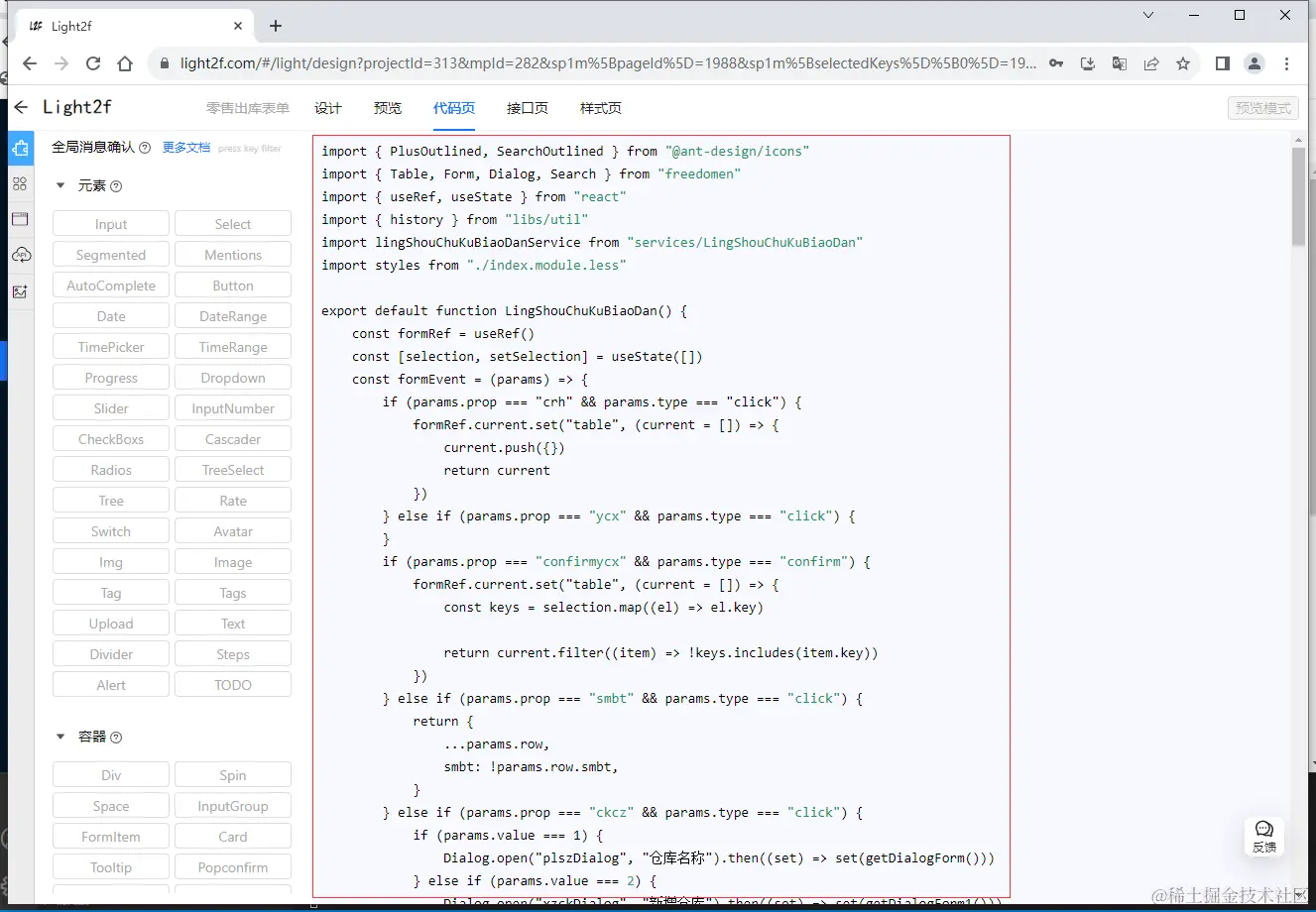This screenshot has height=912, width=1316.
Task: Click the Upload element button
Action: 111,624
